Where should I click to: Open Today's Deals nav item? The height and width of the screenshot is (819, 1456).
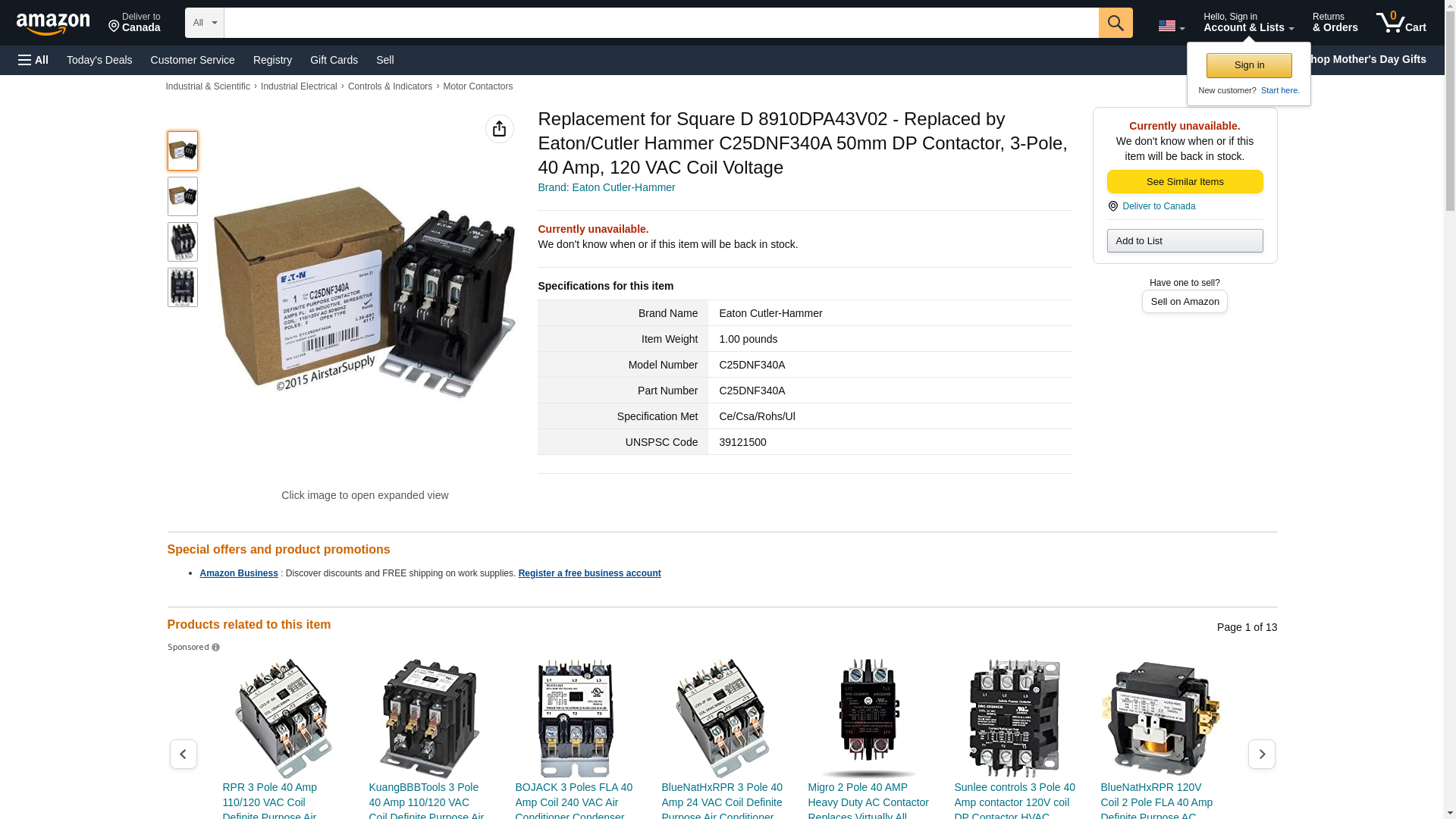click(99, 60)
